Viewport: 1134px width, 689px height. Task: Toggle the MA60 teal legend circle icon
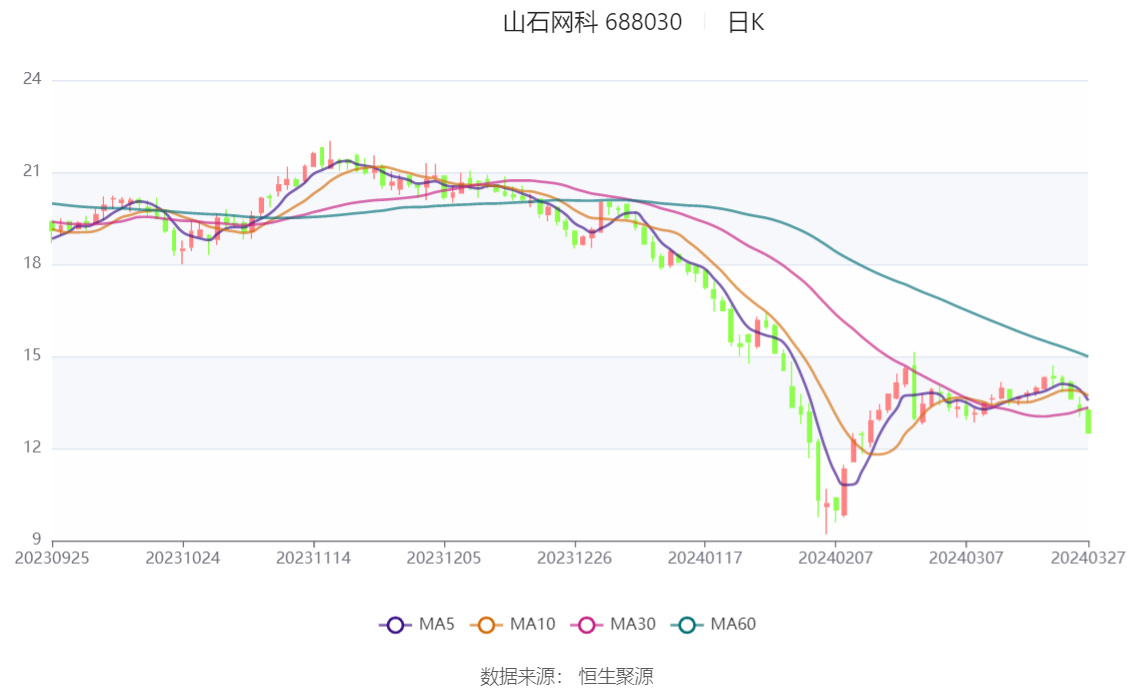[686, 625]
